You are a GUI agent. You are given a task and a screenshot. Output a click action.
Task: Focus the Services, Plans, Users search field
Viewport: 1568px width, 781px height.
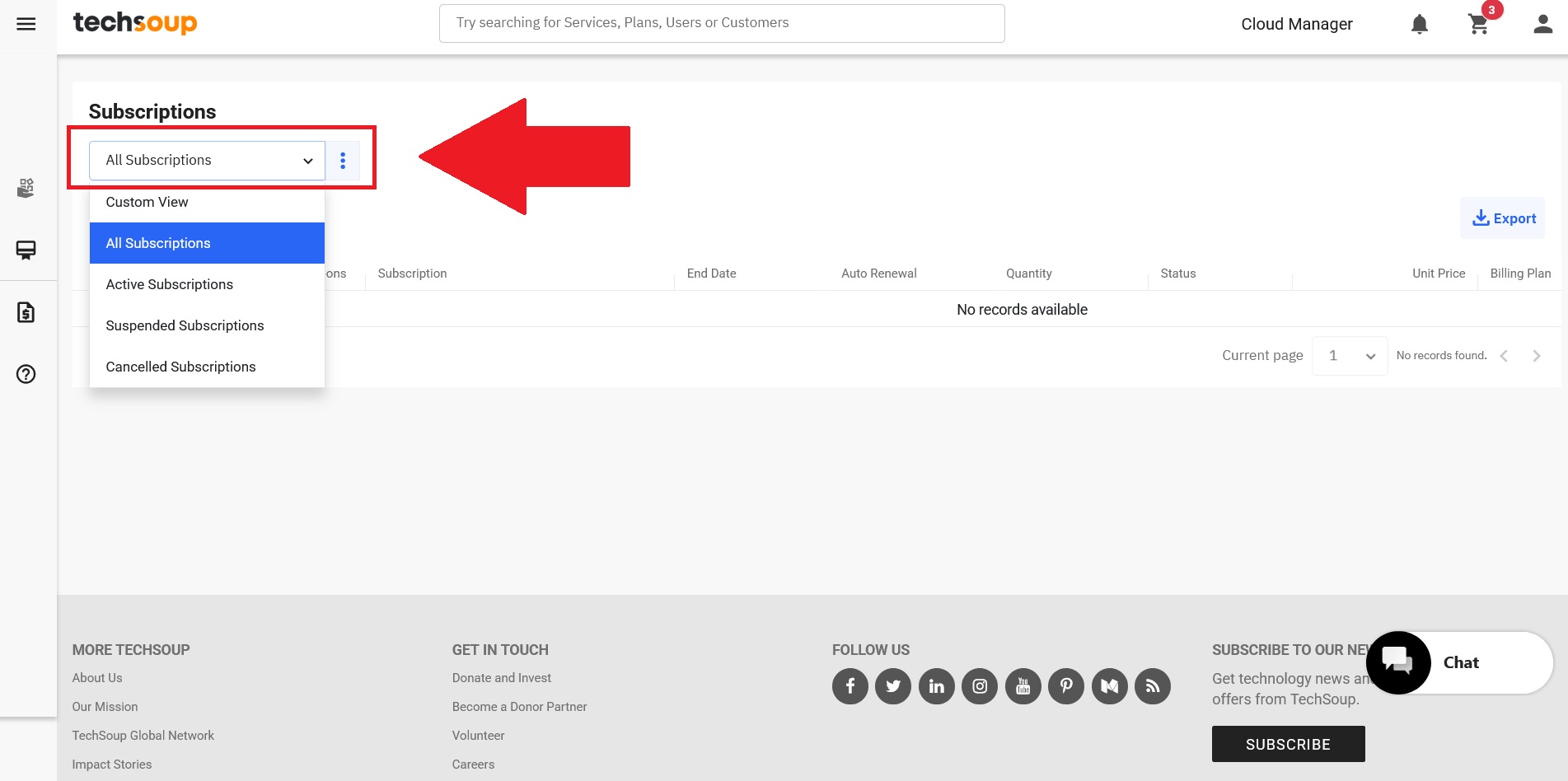722,23
